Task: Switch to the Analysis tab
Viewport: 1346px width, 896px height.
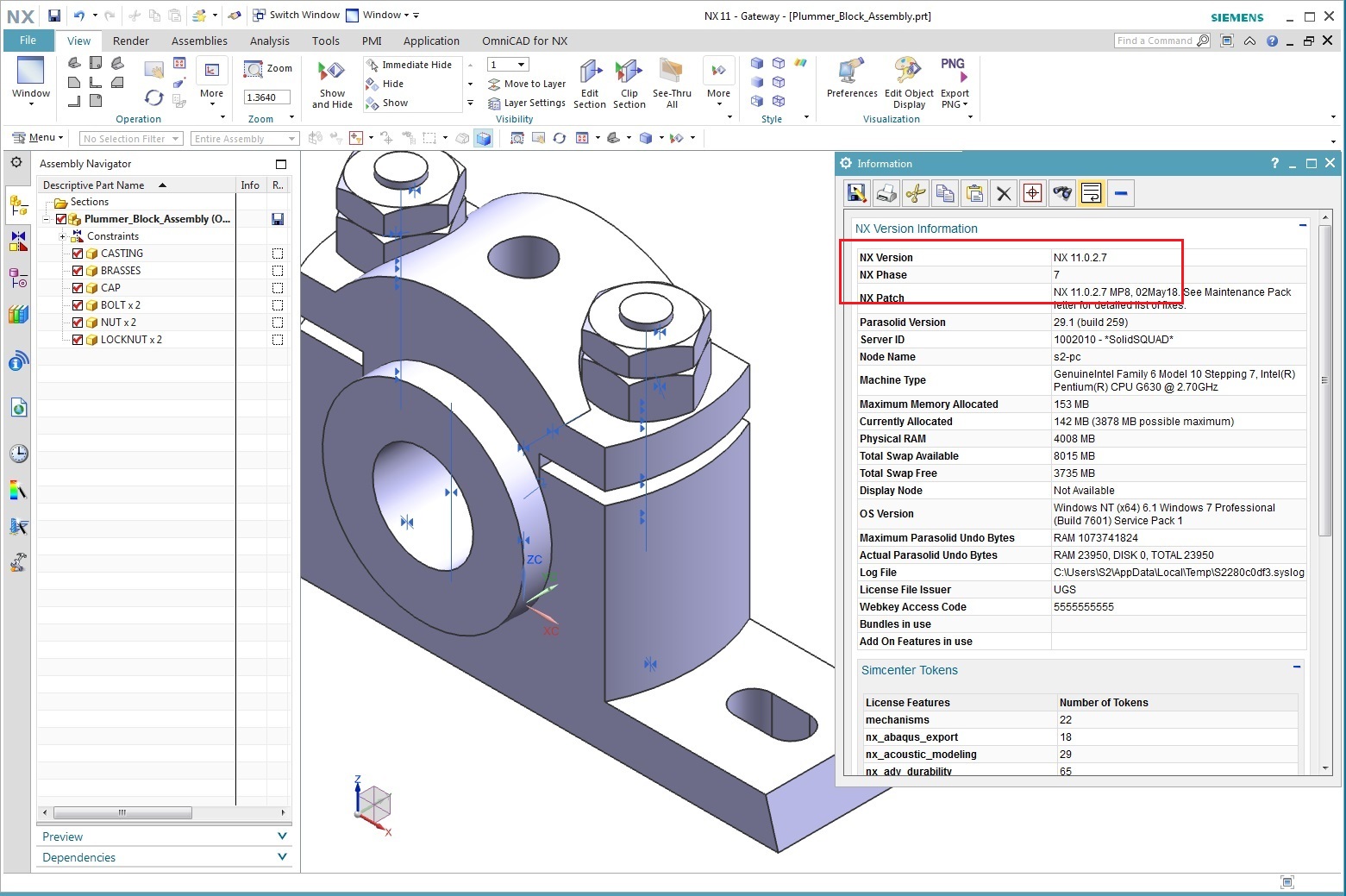Action: coord(270,41)
